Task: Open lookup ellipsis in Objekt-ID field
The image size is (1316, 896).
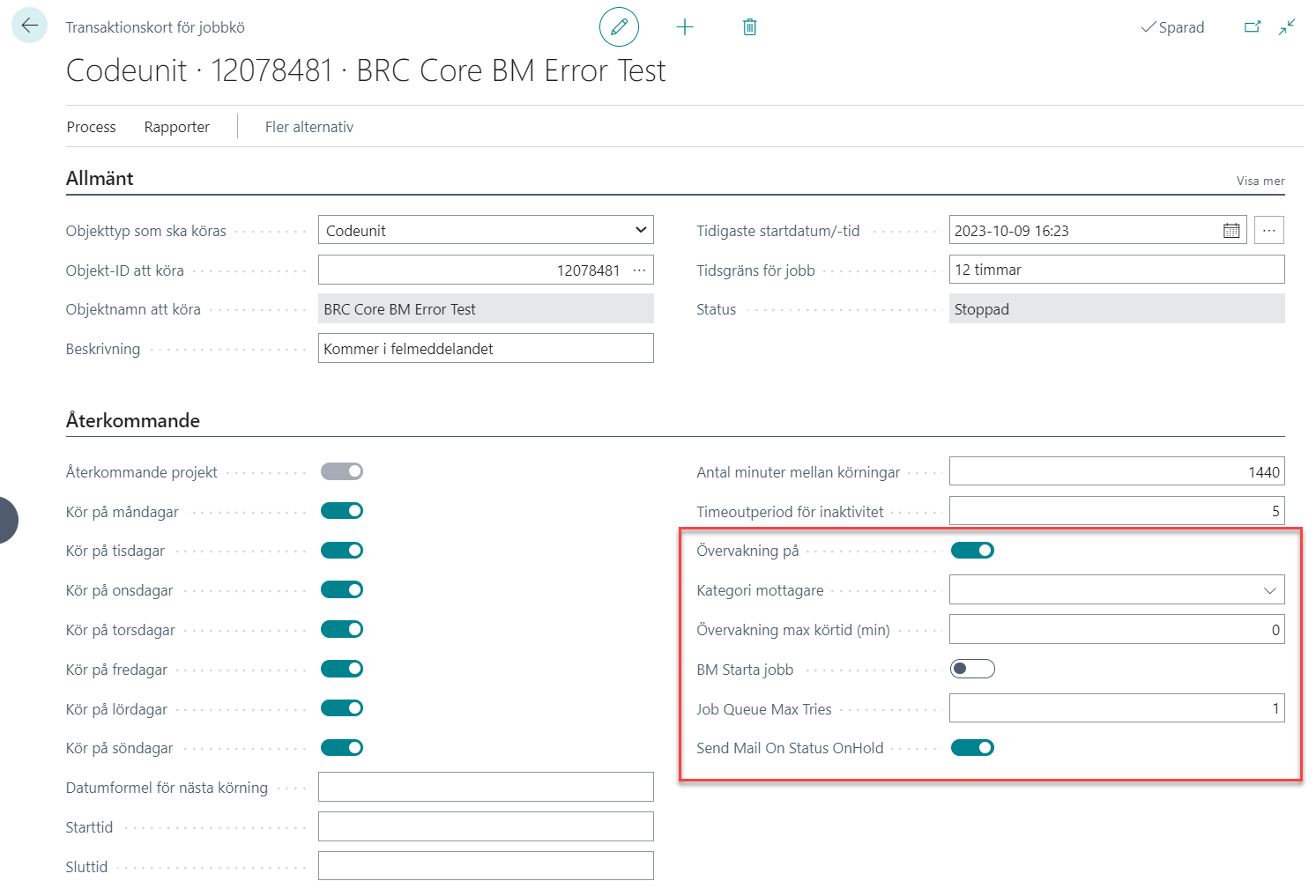Action: (x=639, y=270)
